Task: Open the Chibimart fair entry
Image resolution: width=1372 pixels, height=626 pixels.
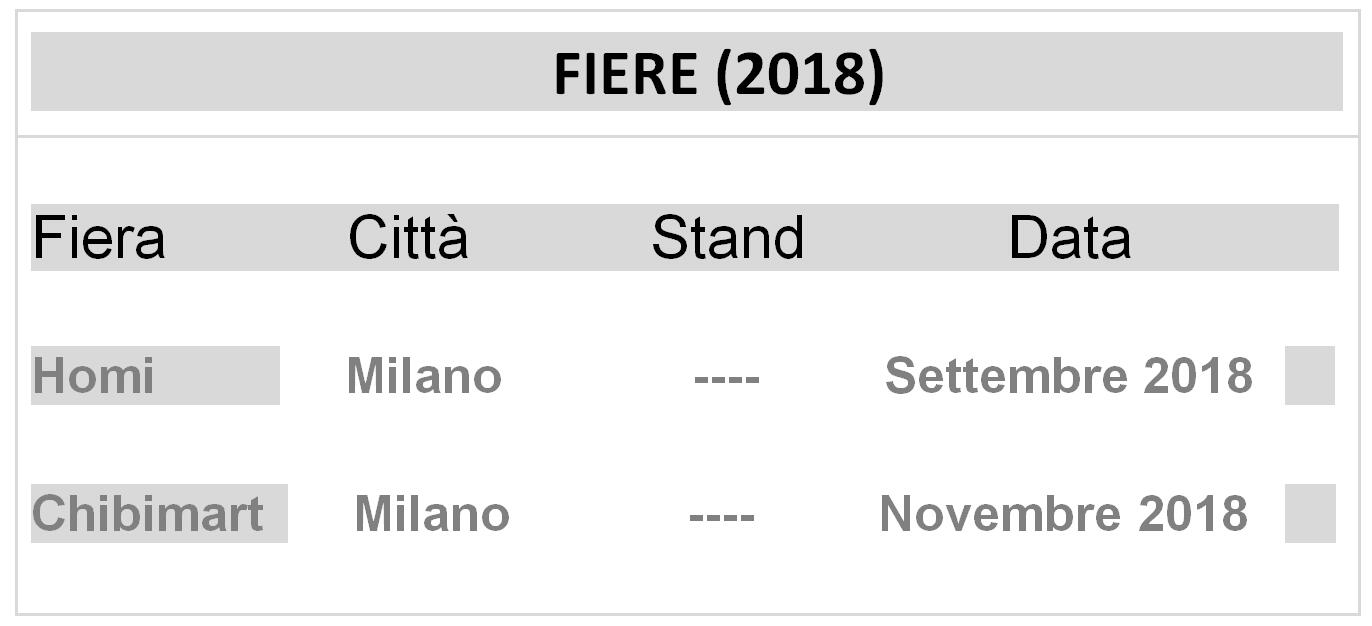Action: [148, 514]
